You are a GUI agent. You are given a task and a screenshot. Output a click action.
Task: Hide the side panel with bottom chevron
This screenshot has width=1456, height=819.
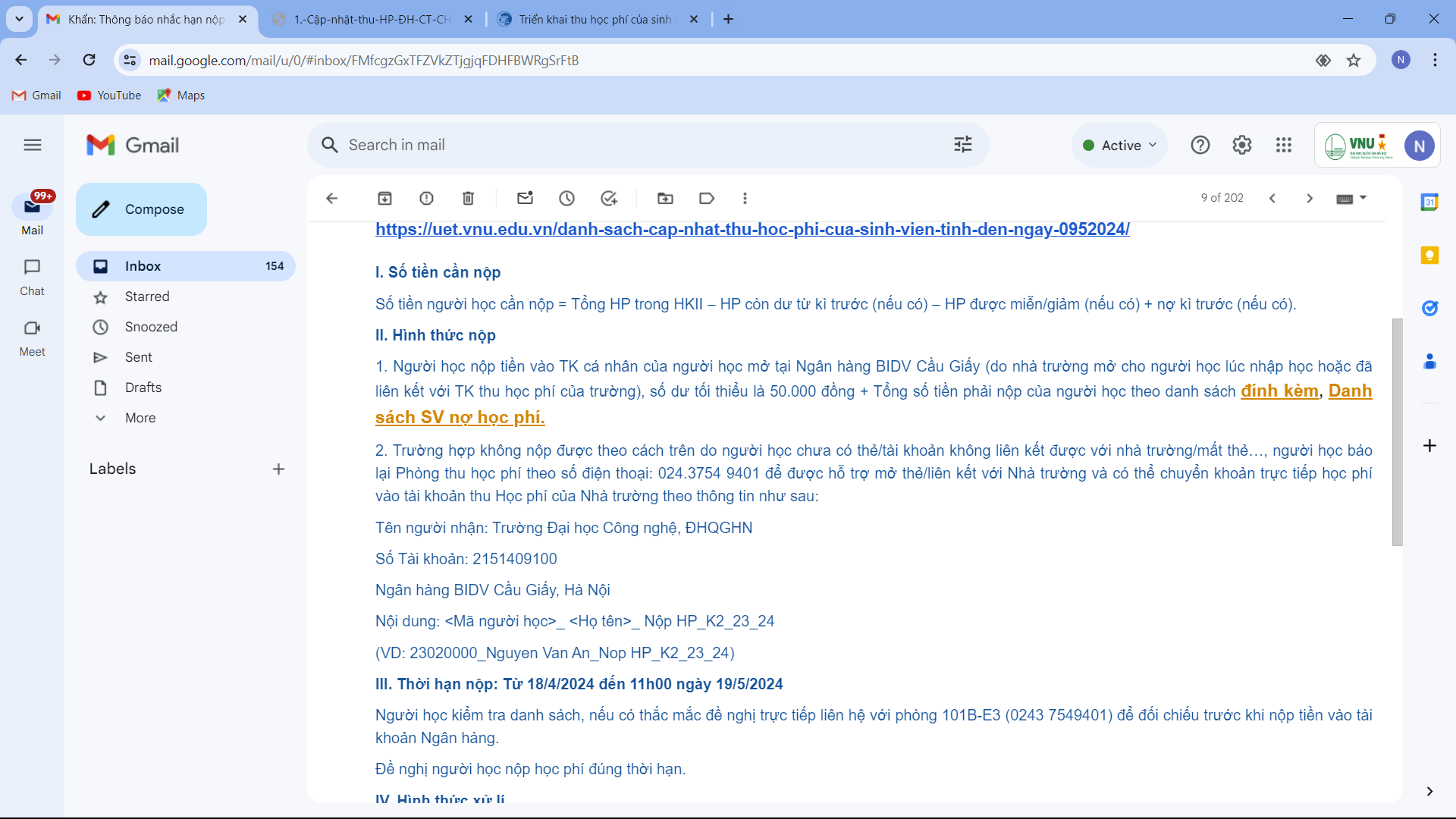tap(1429, 791)
